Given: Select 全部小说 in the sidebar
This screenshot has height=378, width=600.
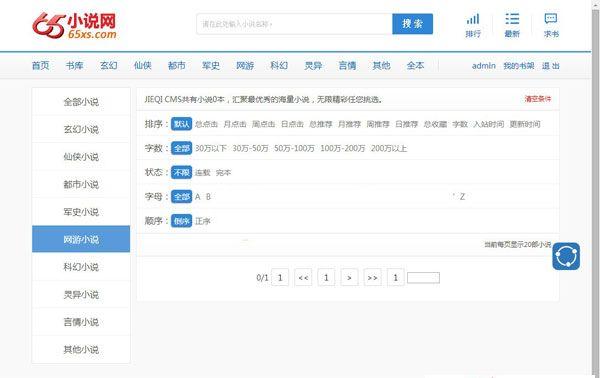Looking at the screenshot, I should coord(81,102).
